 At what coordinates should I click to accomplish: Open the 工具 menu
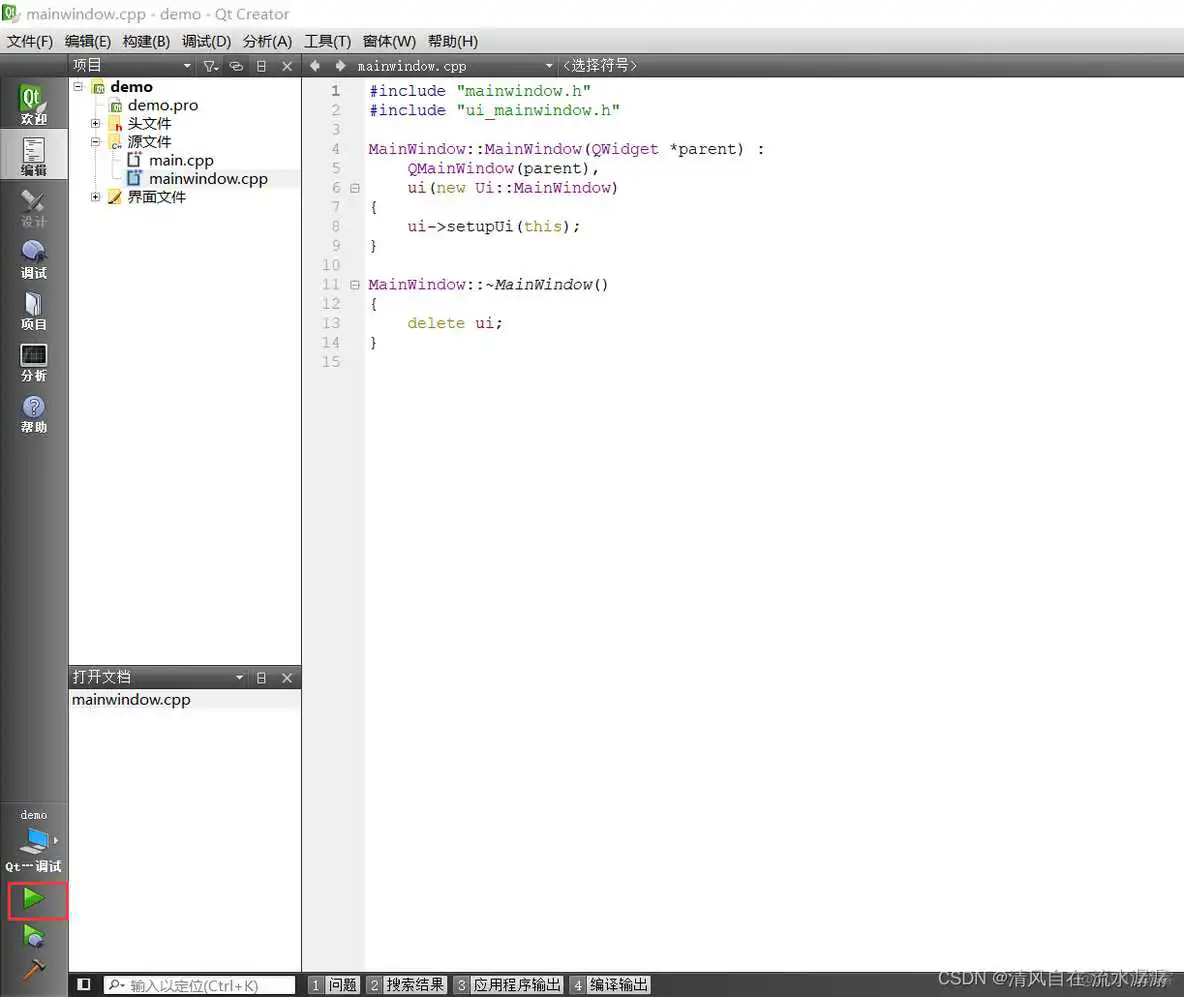tap(326, 41)
